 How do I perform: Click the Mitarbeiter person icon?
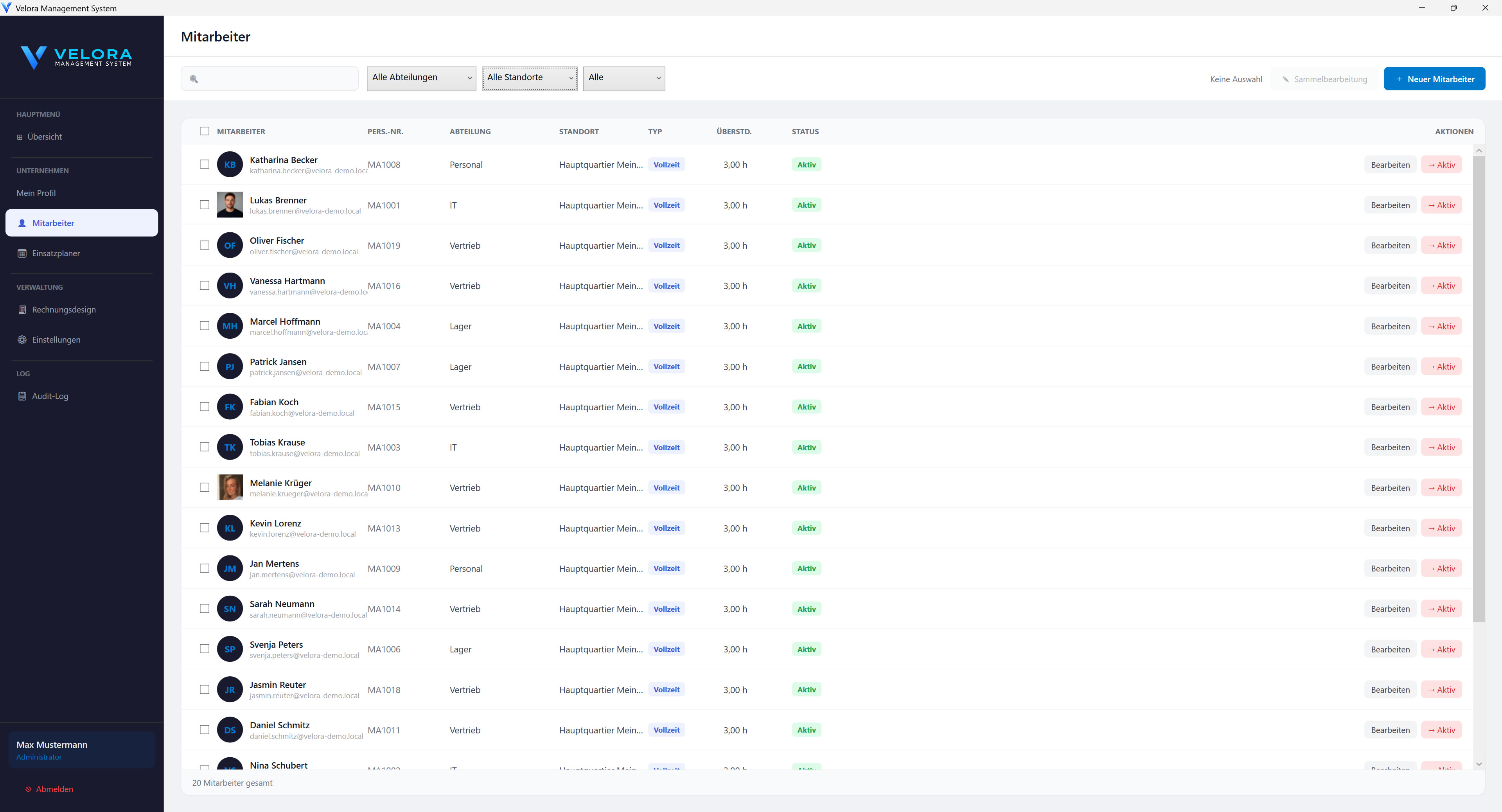coord(22,223)
